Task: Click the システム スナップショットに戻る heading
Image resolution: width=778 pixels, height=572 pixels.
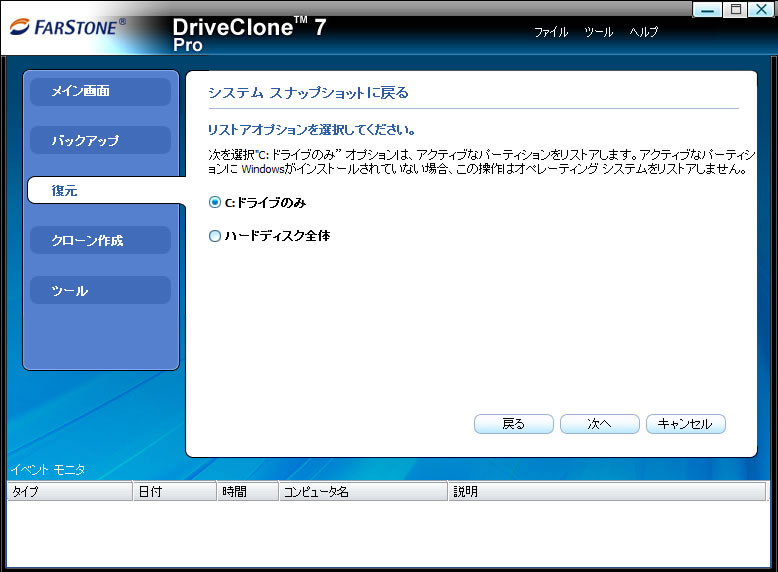Action: coord(308,93)
